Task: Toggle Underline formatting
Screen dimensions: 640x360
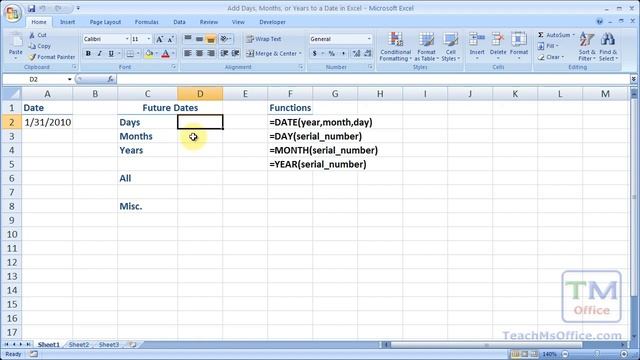Action: 111,53
